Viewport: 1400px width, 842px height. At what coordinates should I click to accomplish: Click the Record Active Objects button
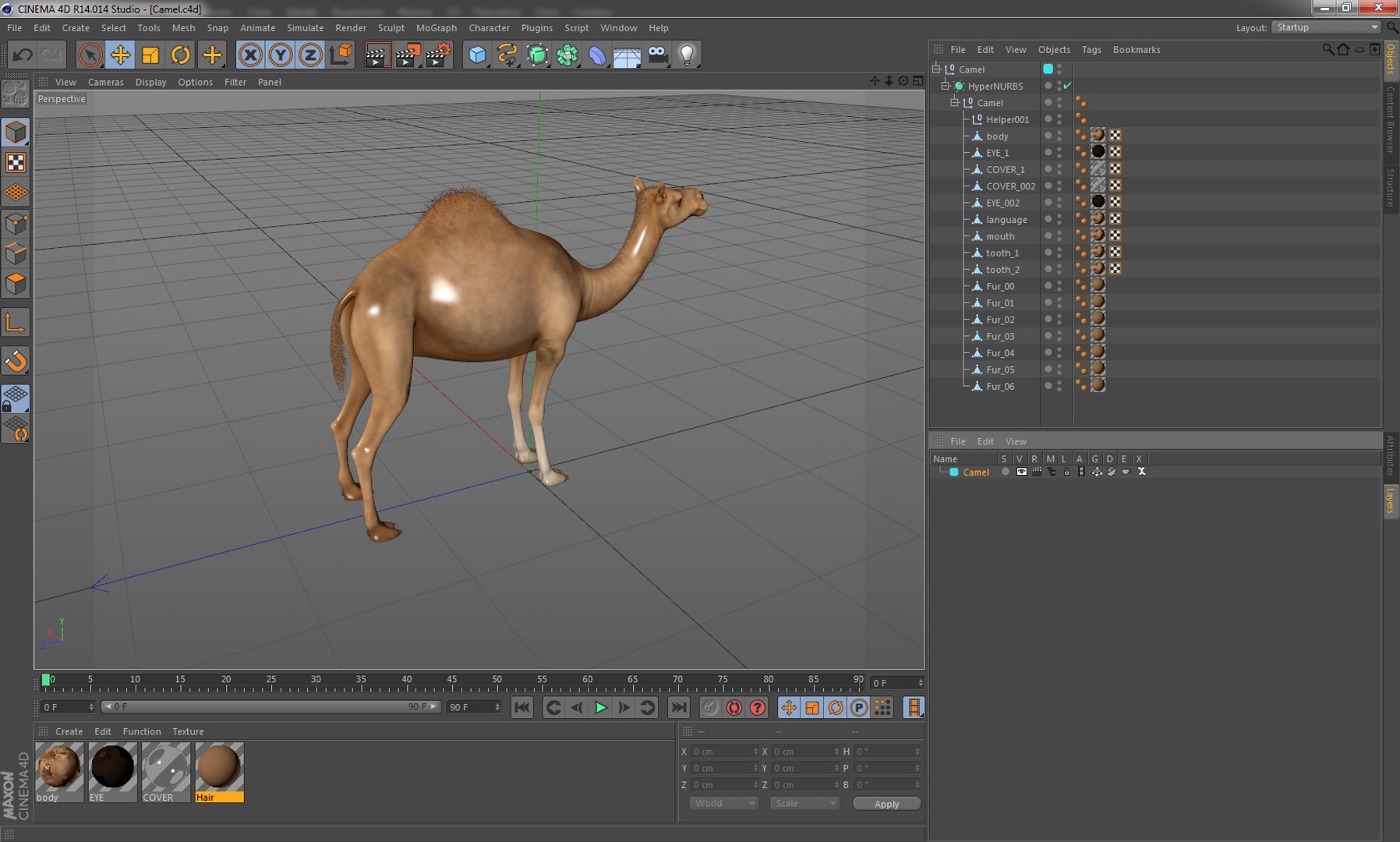[710, 707]
